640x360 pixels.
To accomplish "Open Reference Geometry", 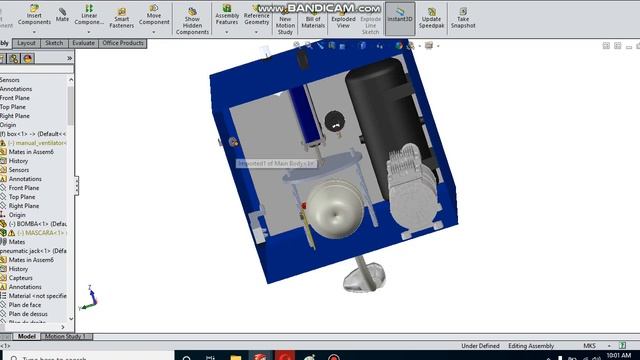I will 256,15.
